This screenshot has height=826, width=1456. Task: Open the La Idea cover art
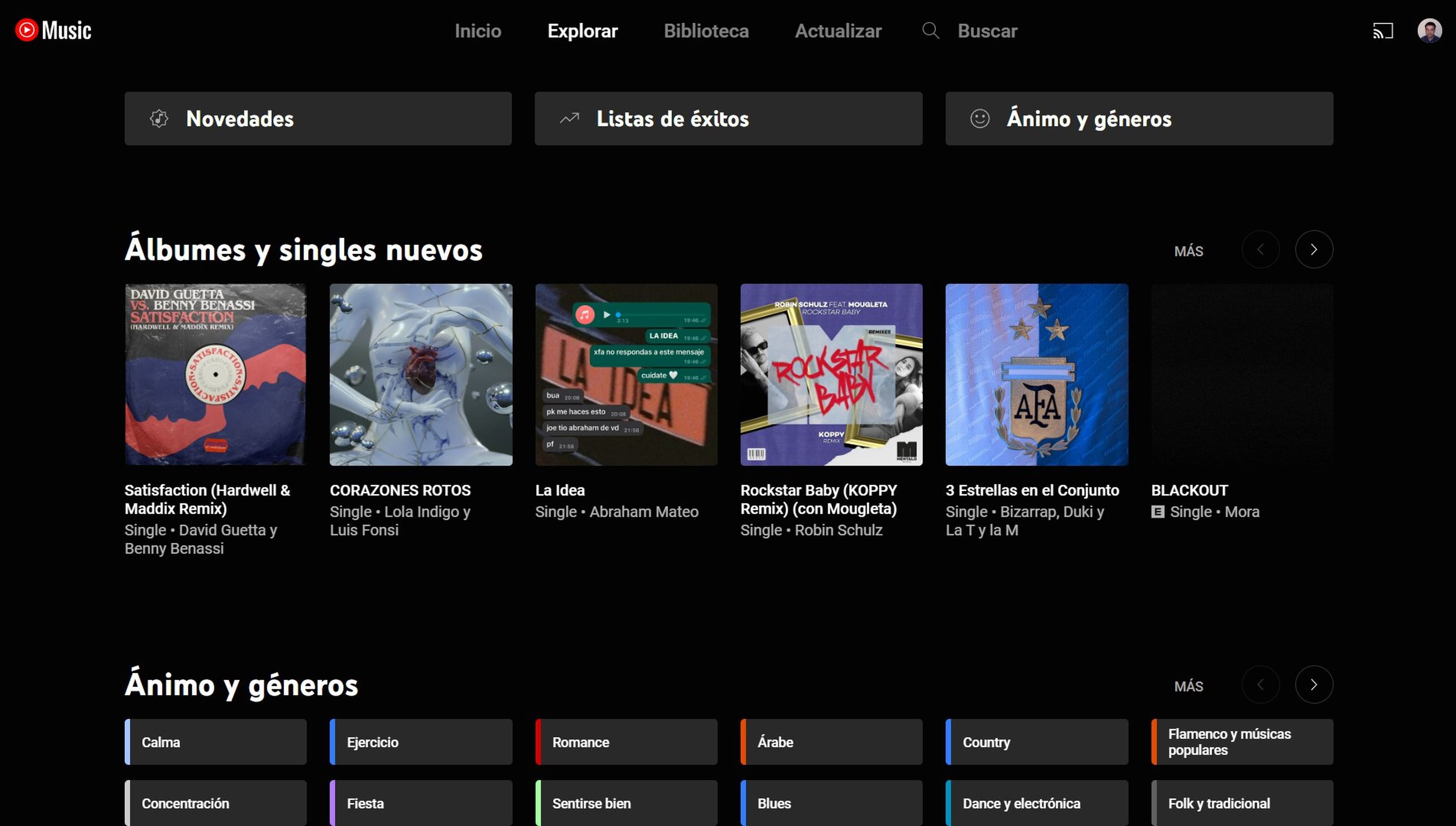coord(626,375)
